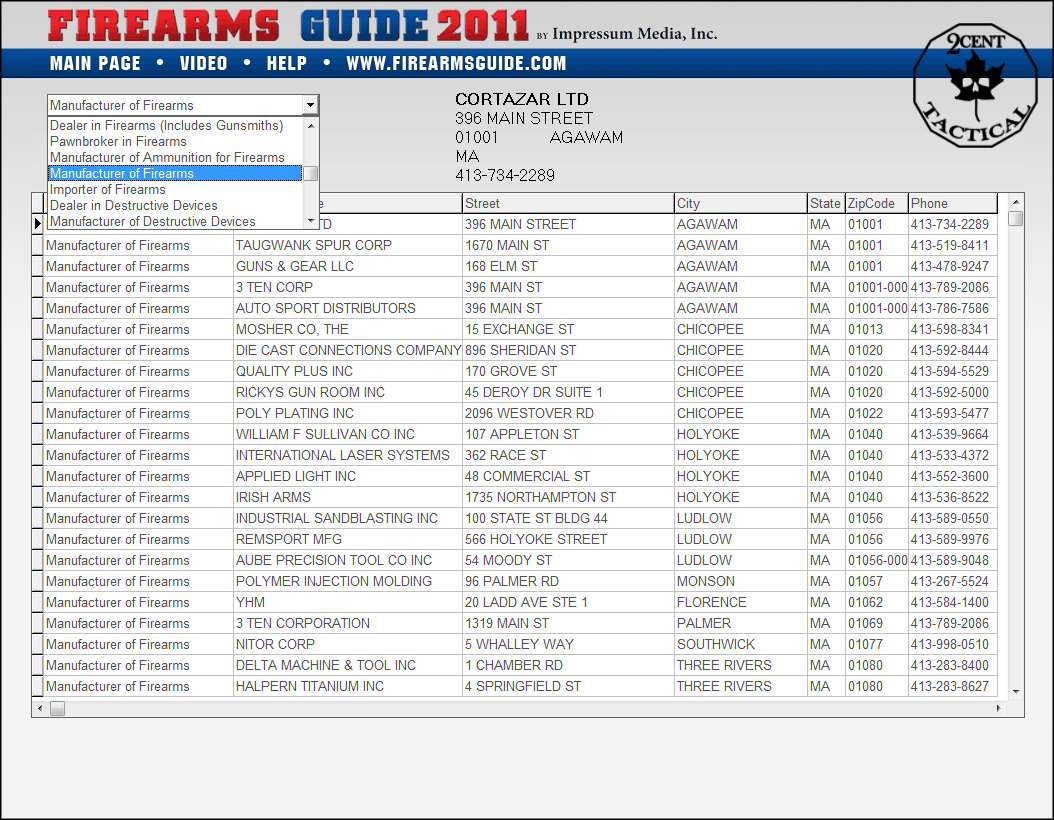Sort by the Phone column header

pyautogui.click(x=952, y=203)
